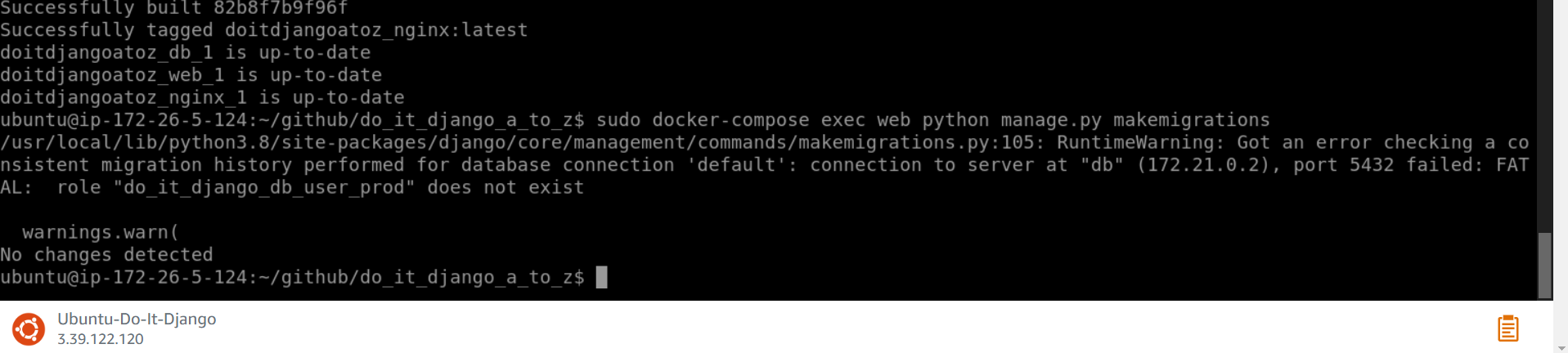Image resolution: width=1568 pixels, height=353 pixels.
Task: Open the clipboard paste icon
Action: [x=1507, y=328]
